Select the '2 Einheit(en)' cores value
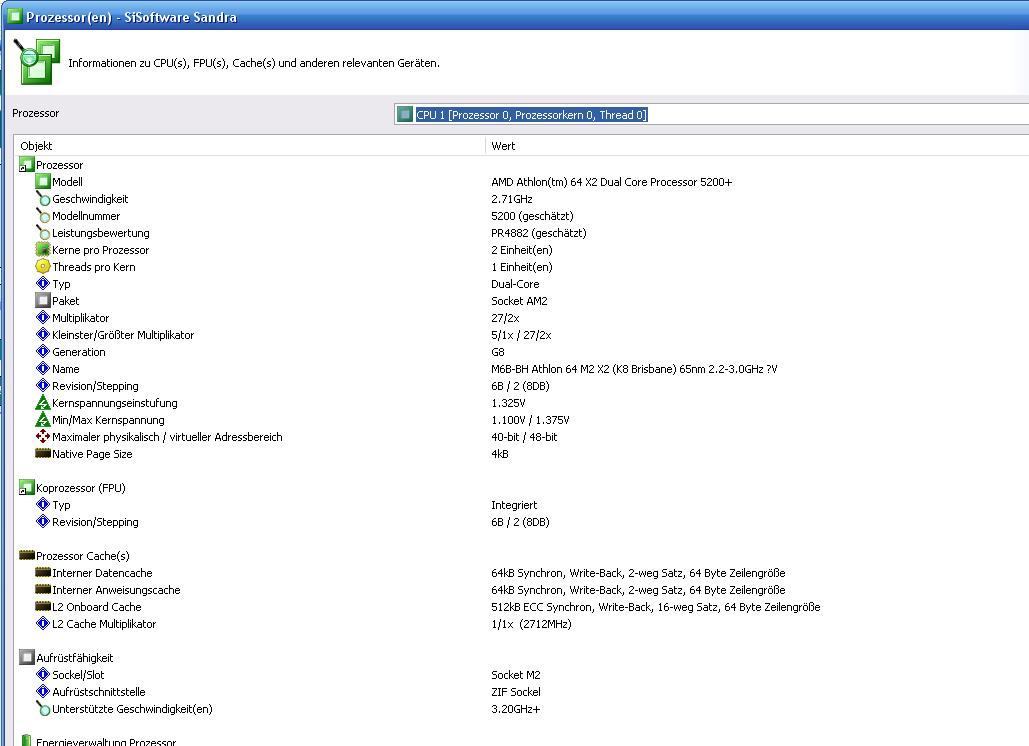1029x746 pixels. (522, 250)
